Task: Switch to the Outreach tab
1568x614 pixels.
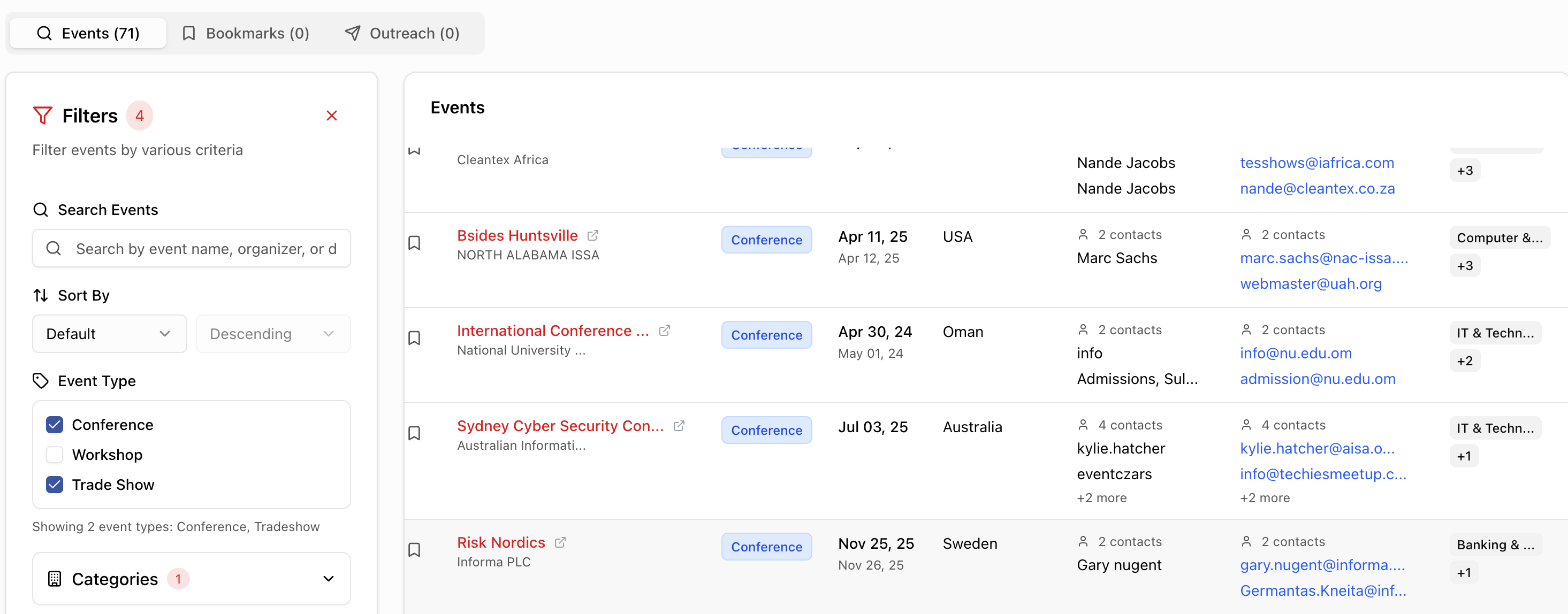Action: click(402, 33)
